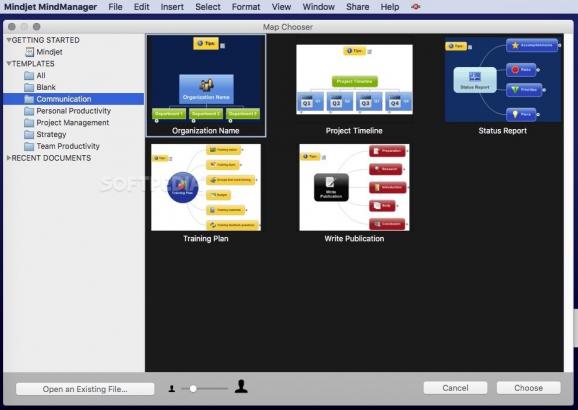Screen dimensions: 578x410
Task: Click the Organization Name caption
Action: pos(206,131)
